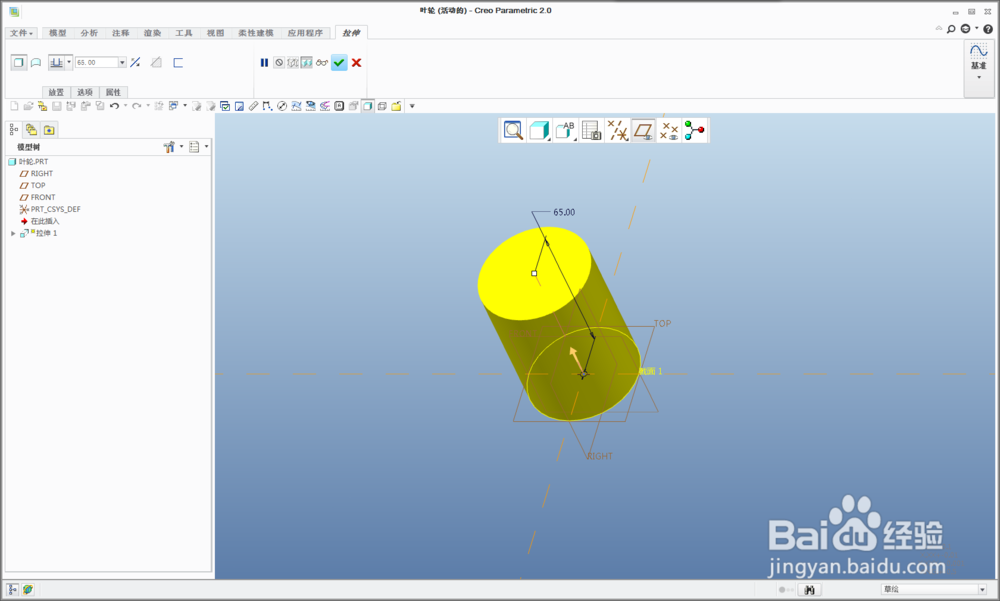Switch to the 注释 ribbon tab
This screenshot has height=601, width=1000.
[x=121, y=33]
